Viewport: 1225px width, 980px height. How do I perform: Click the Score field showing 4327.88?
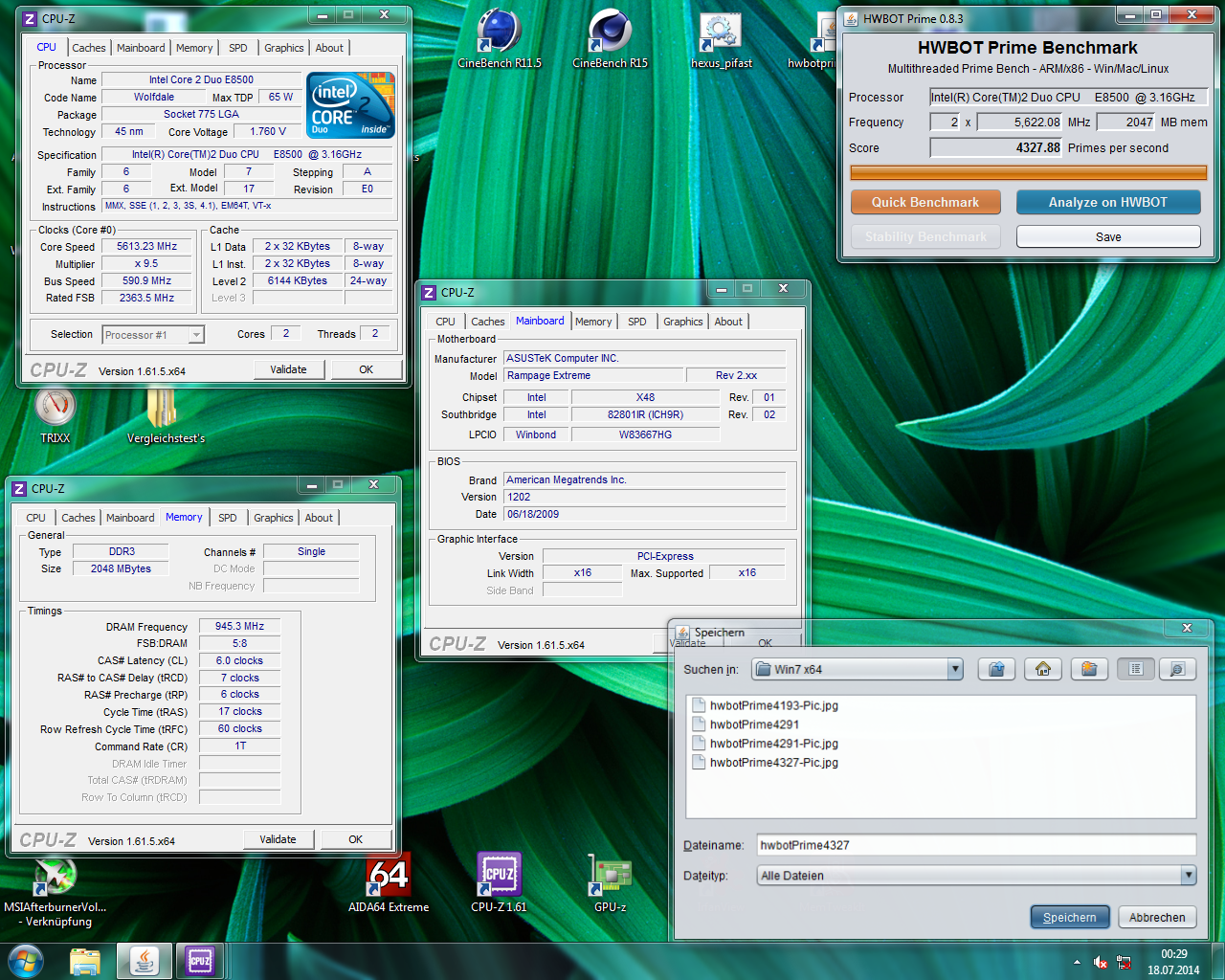pyautogui.click(x=996, y=147)
